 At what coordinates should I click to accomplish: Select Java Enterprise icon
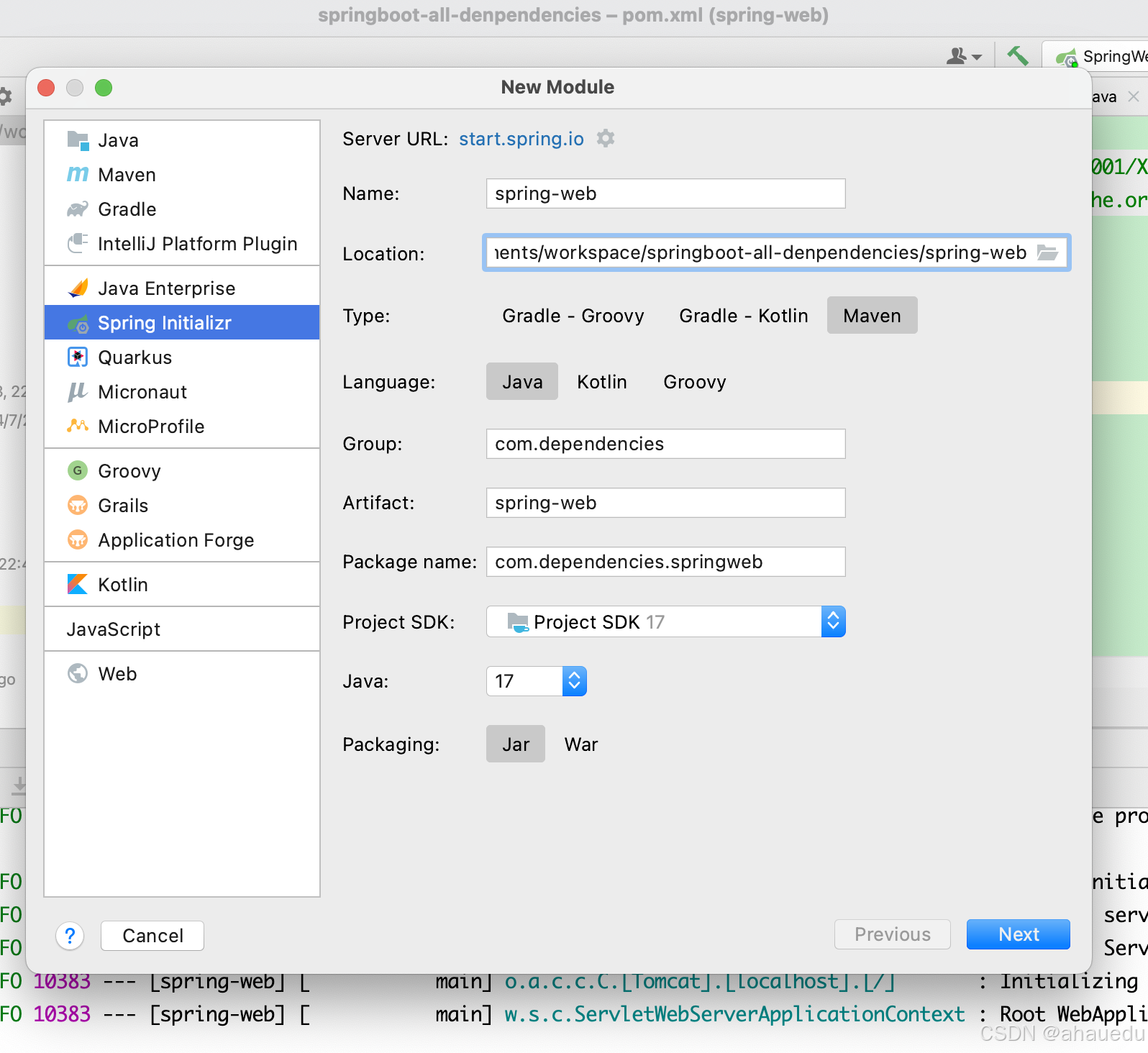78,288
